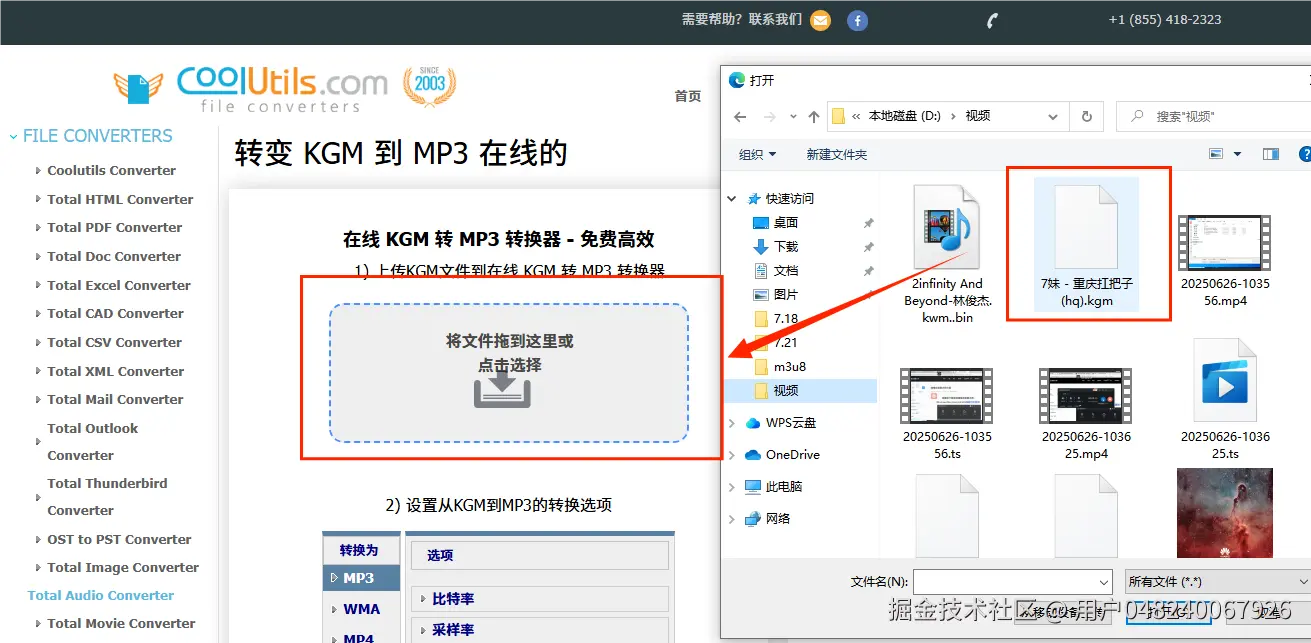Click the phone handset icon in header

click(993, 20)
